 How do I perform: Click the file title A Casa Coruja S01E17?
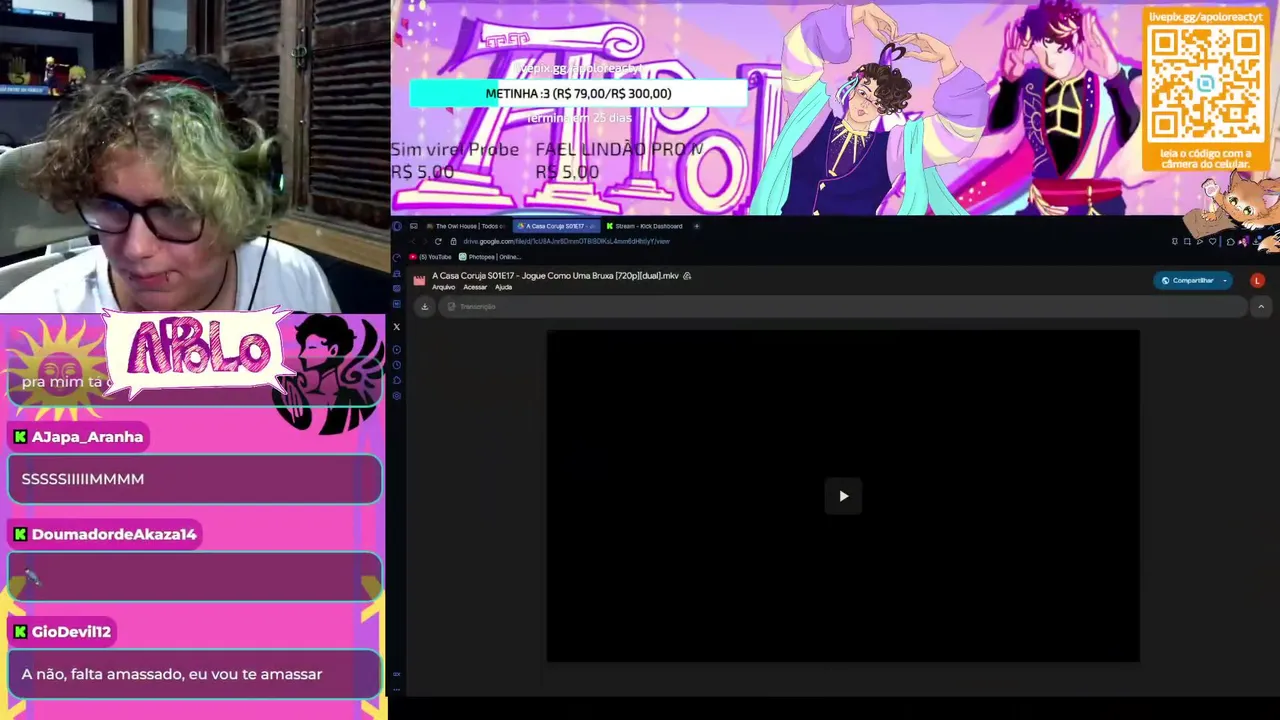(x=555, y=275)
